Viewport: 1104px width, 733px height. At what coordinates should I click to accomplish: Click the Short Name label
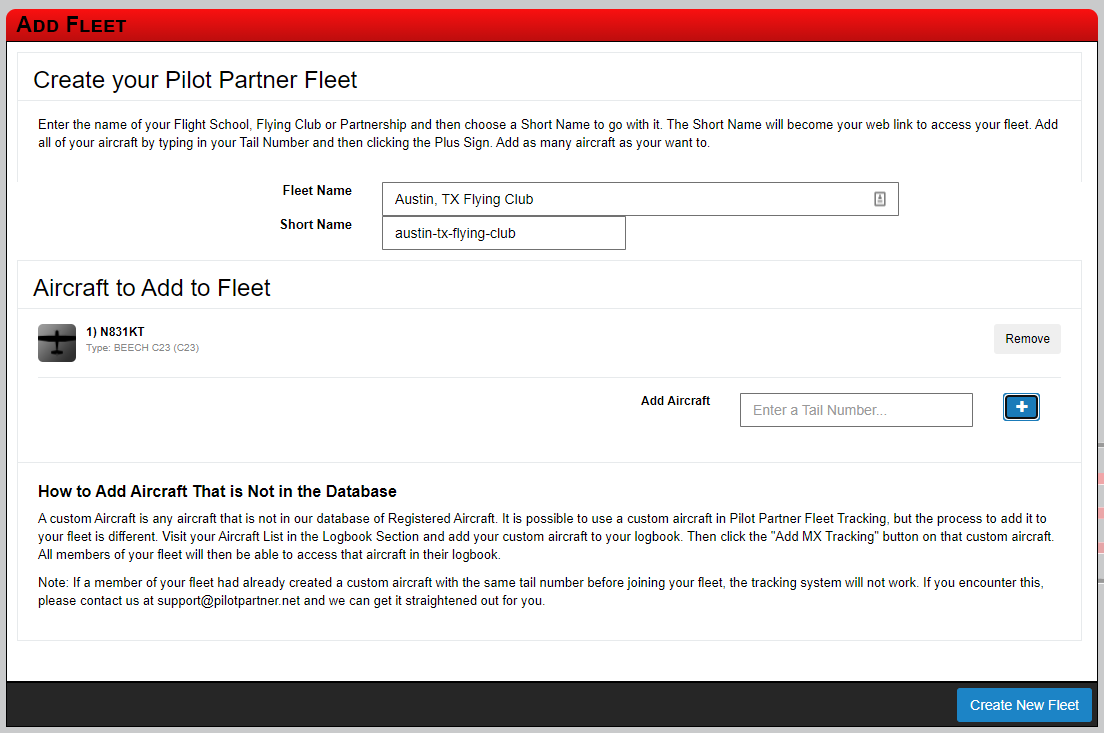(x=315, y=224)
